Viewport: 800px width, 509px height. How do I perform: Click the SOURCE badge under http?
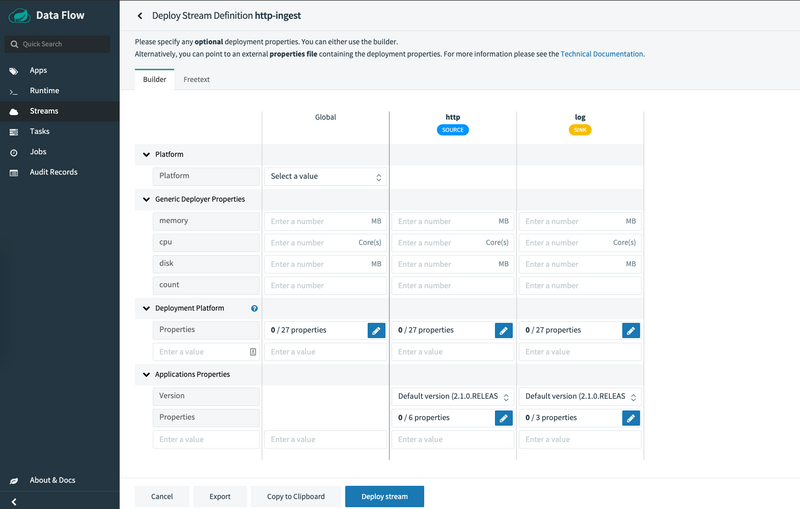pyautogui.click(x=453, y=130)
